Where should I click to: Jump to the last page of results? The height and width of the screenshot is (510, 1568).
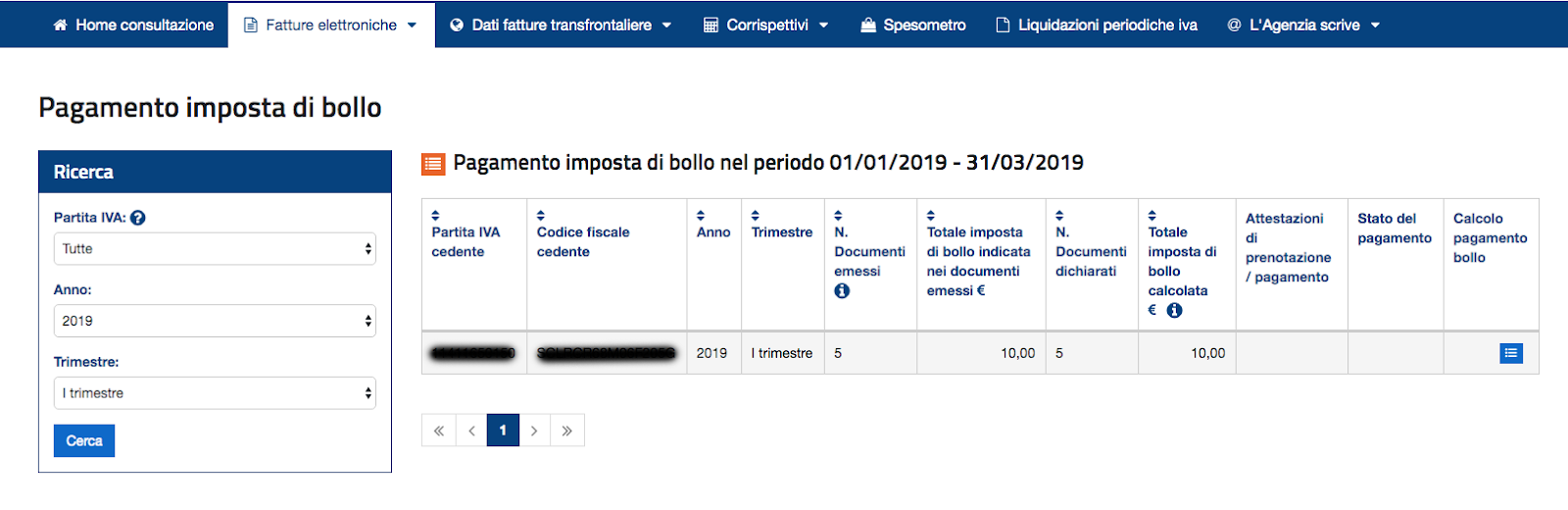coord(567,431)
